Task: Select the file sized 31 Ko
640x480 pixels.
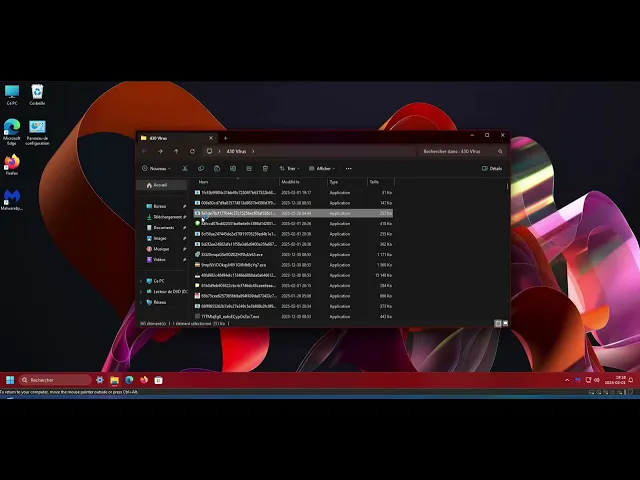Action: click(x=293, y=192)
